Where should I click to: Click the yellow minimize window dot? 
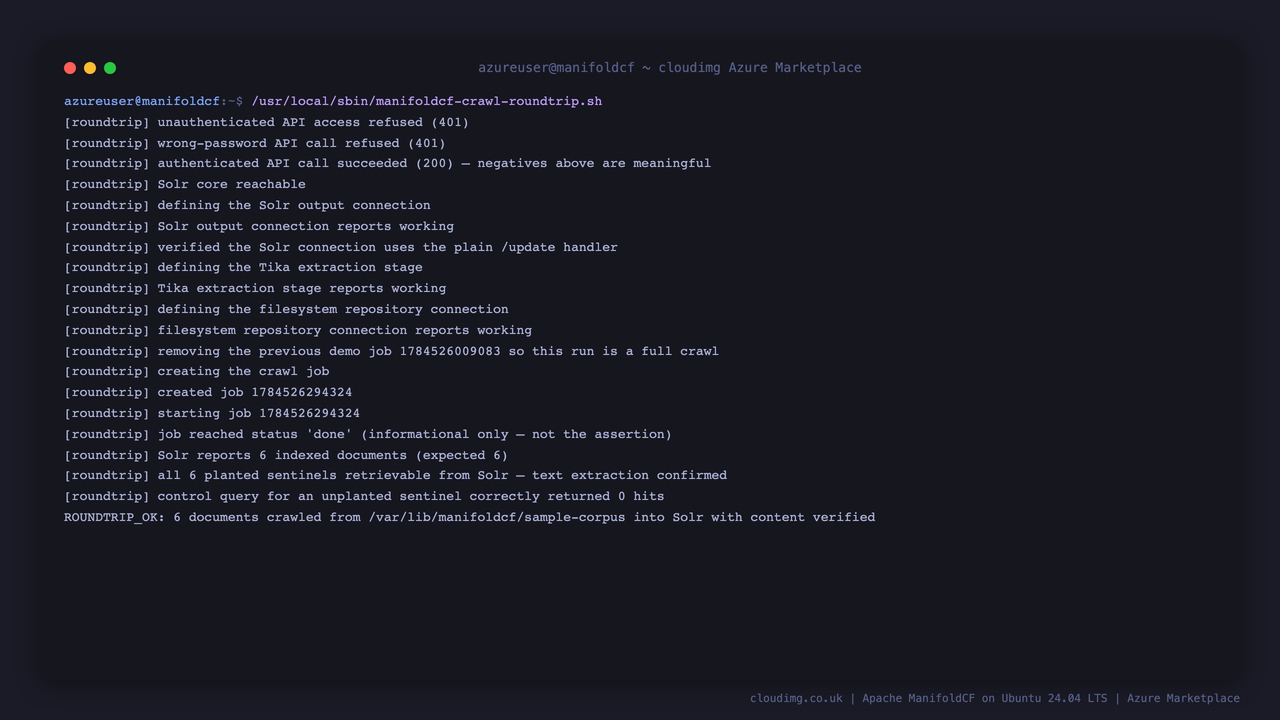coord(90,68)
